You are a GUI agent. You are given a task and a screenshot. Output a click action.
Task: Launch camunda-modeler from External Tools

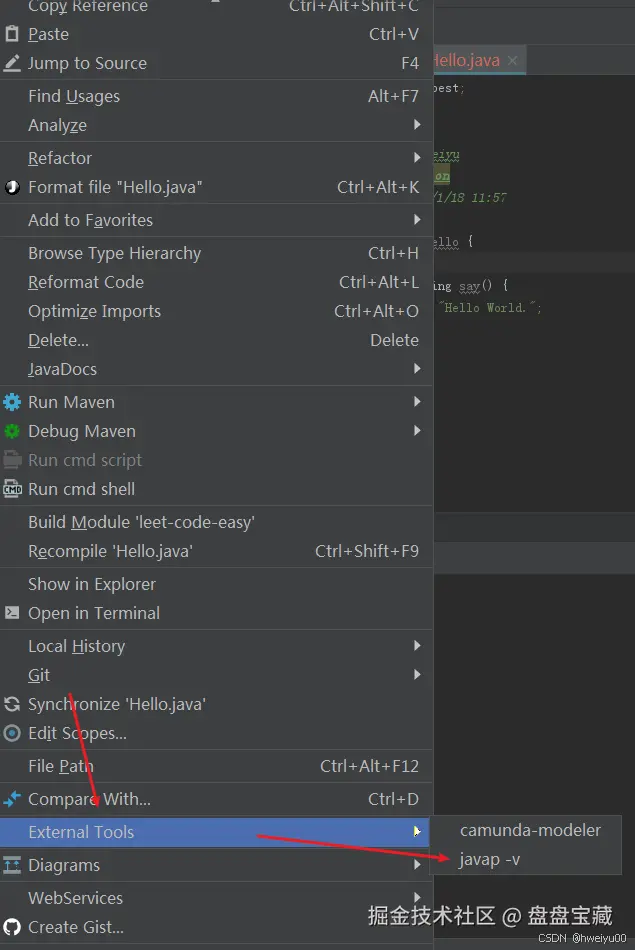pyautogui.click(x=530, y=830)
